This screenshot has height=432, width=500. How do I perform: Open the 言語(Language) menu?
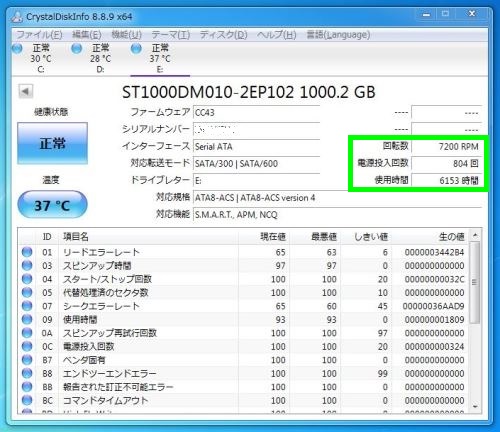(x=338, y=35)
